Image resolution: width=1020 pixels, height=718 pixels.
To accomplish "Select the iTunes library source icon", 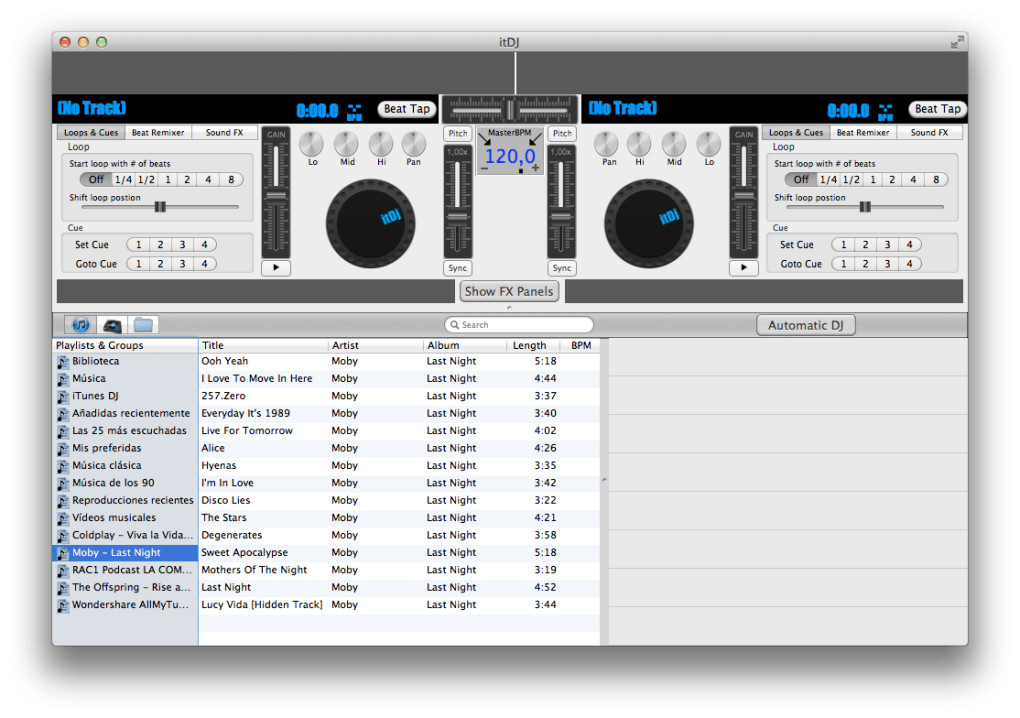I will (x=81, y=325).
